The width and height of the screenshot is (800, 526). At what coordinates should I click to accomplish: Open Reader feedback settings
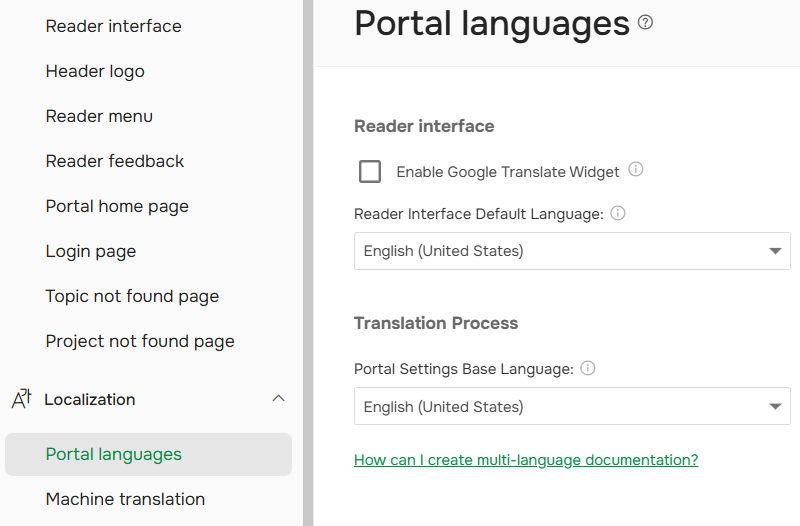coord(115,161)
